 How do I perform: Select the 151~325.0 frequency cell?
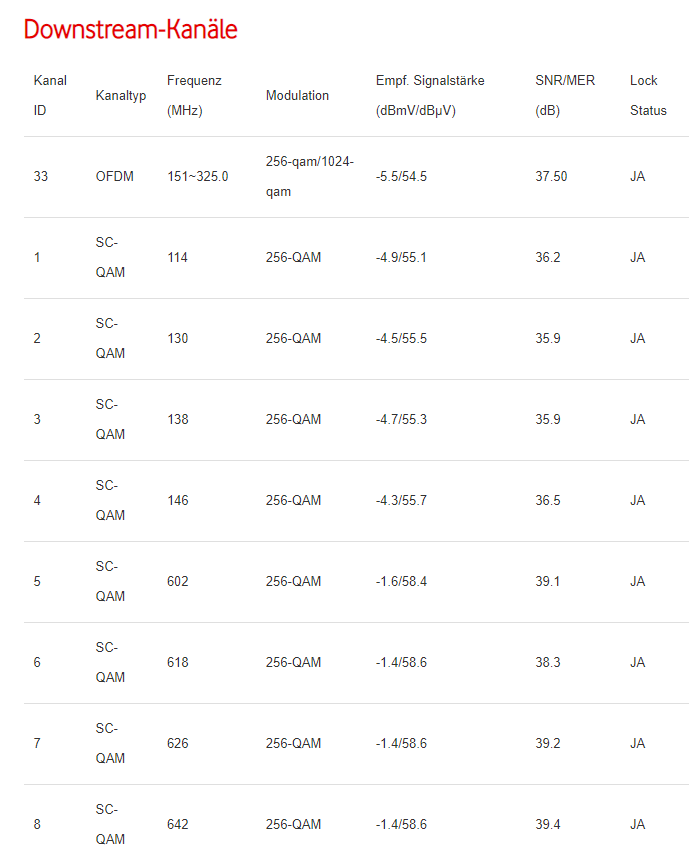197,177
